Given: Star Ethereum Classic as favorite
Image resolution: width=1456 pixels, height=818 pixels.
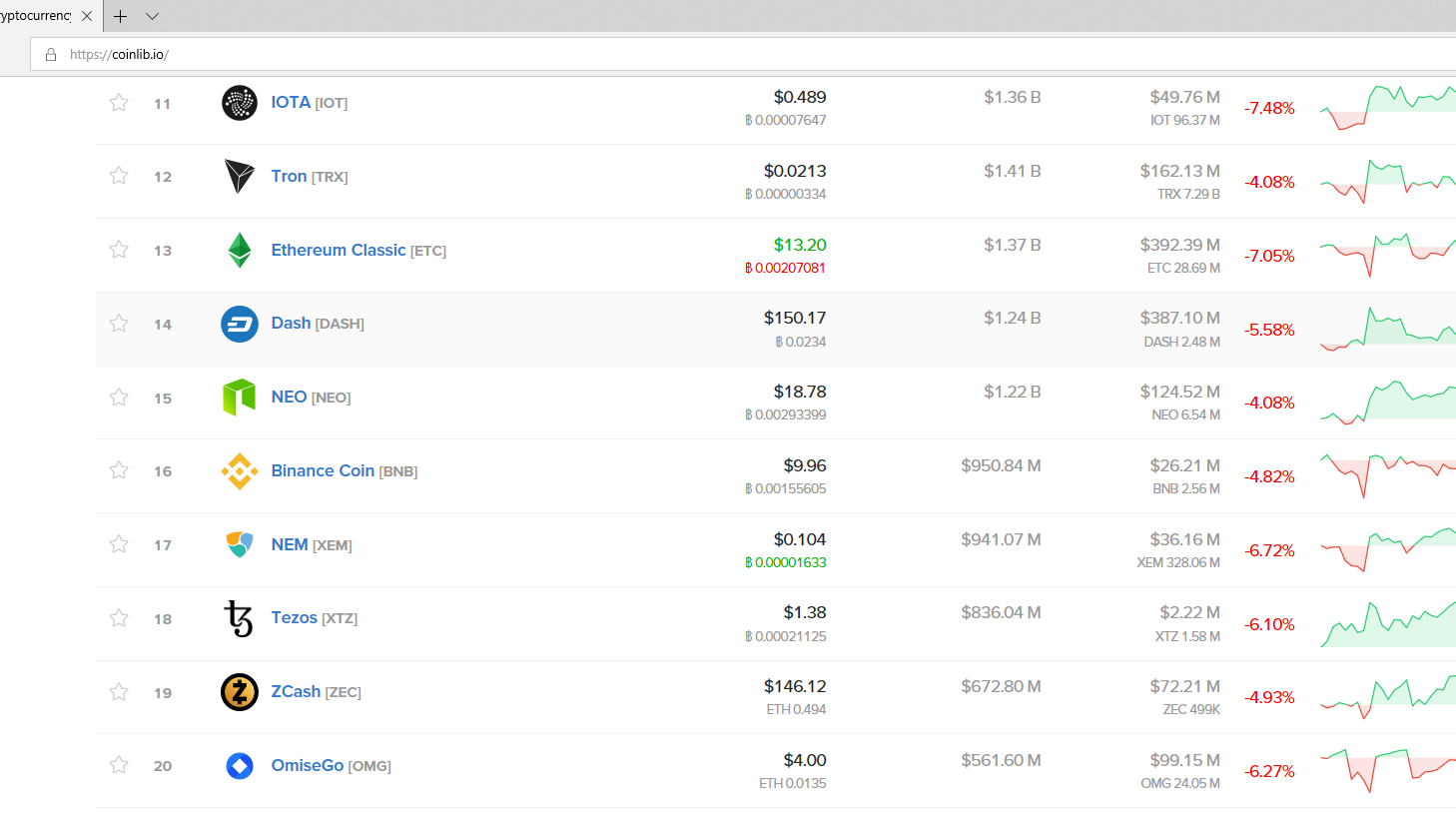Looking at the screenshot, I should [119, 250].
